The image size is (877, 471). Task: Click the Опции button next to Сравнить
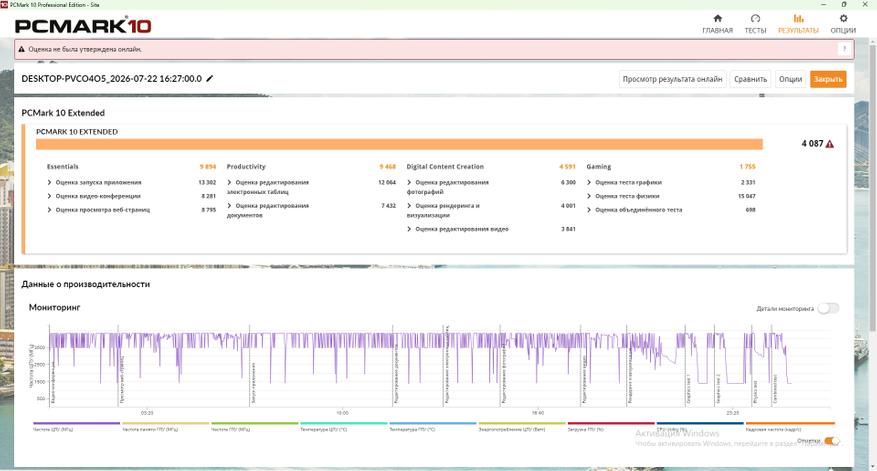(x=790, y=79)
